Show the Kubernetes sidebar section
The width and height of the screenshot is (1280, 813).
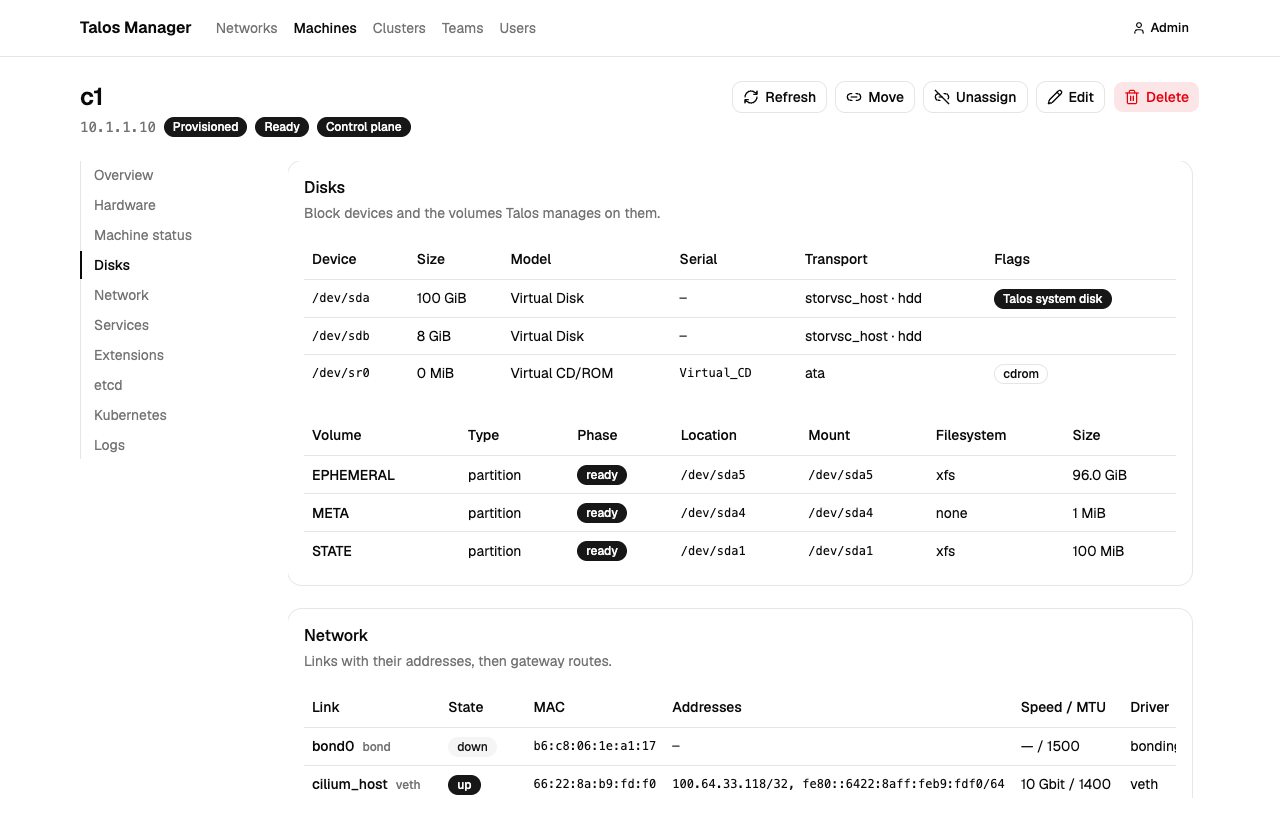click(x=130, y=415)
